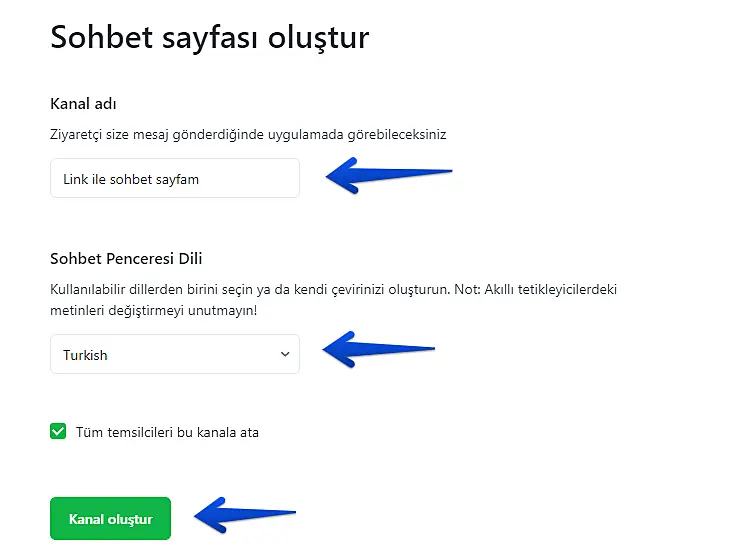This screenshot has height=555, width=729.
Task: Select the "Turkish" value in language combo
Action: 86,355
